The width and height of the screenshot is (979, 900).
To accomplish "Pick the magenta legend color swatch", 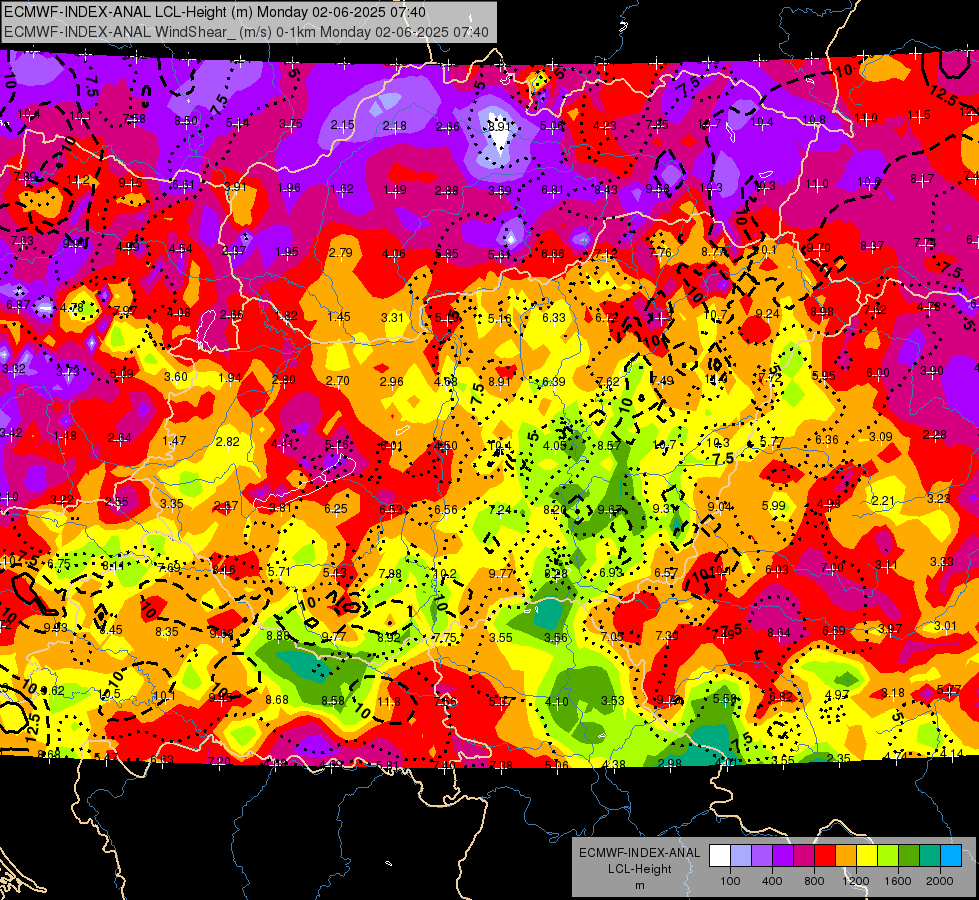I will pyautogui.click(x=804, y=856).
